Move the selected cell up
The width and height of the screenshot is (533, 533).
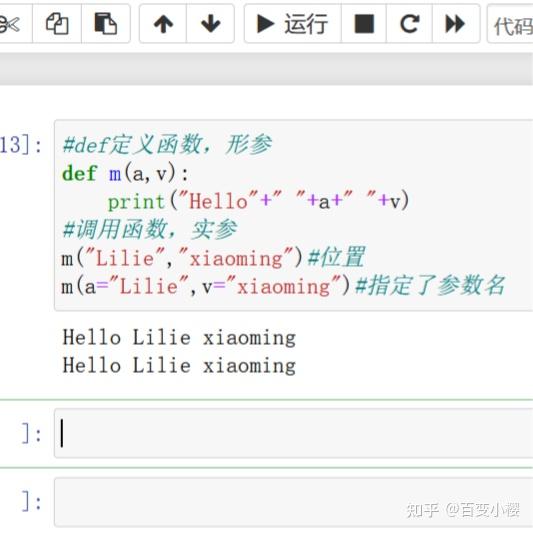(163, 24)
